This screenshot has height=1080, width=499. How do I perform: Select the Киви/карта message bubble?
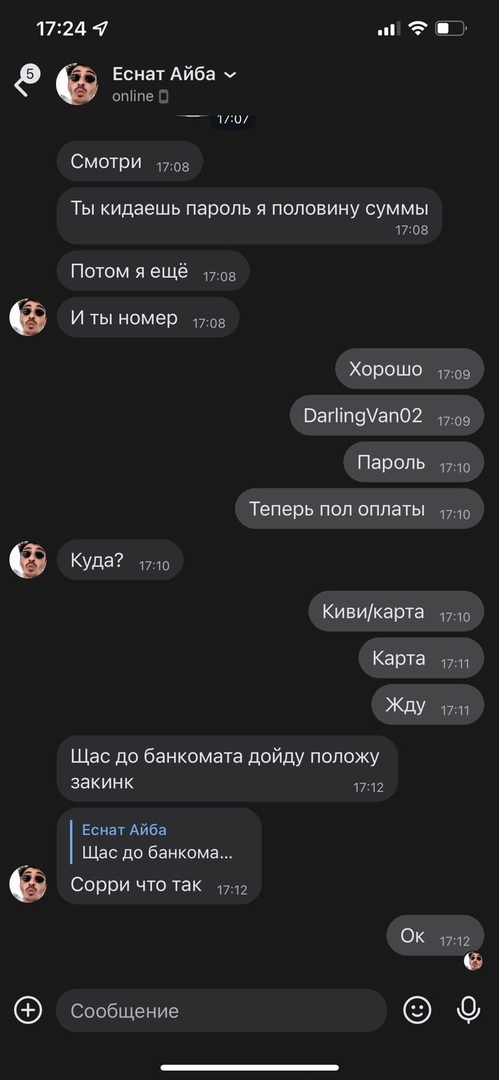(x=396, y=612)
